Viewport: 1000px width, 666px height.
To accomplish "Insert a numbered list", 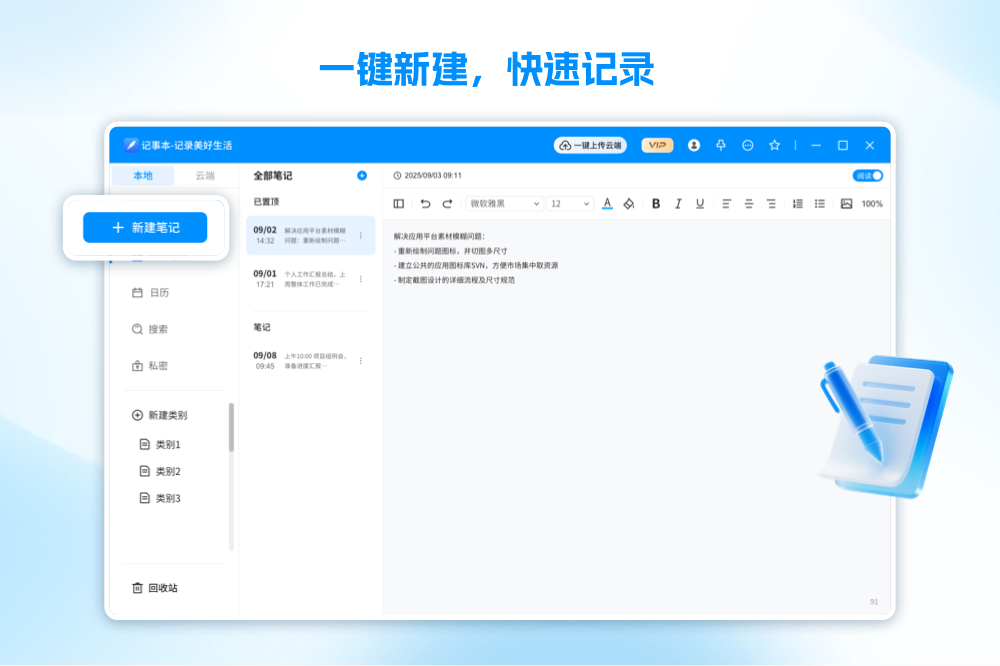I will click(798, 204).
